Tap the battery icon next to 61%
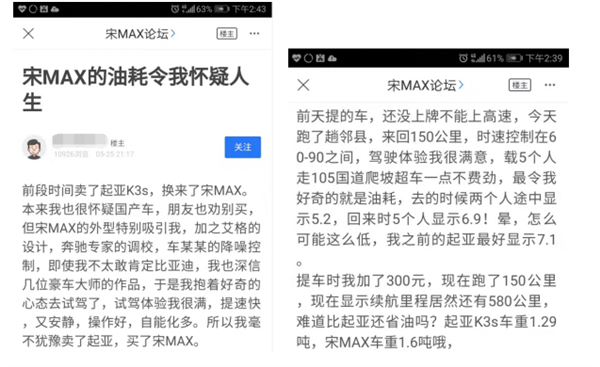The image size is (600, 367). pyautogui.click(x=514, y=58)
